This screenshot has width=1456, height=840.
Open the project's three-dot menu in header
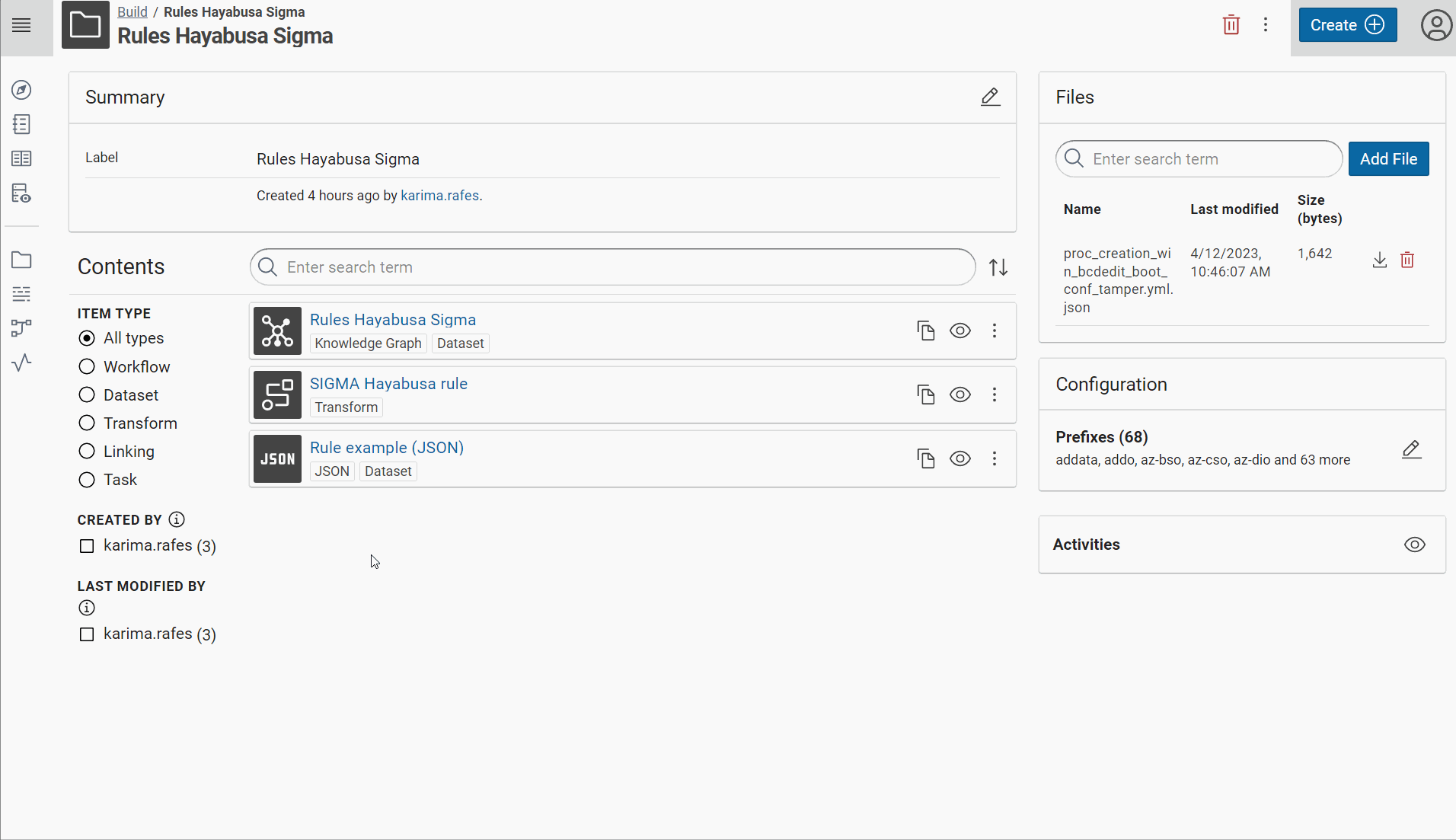pos(1265,25)
